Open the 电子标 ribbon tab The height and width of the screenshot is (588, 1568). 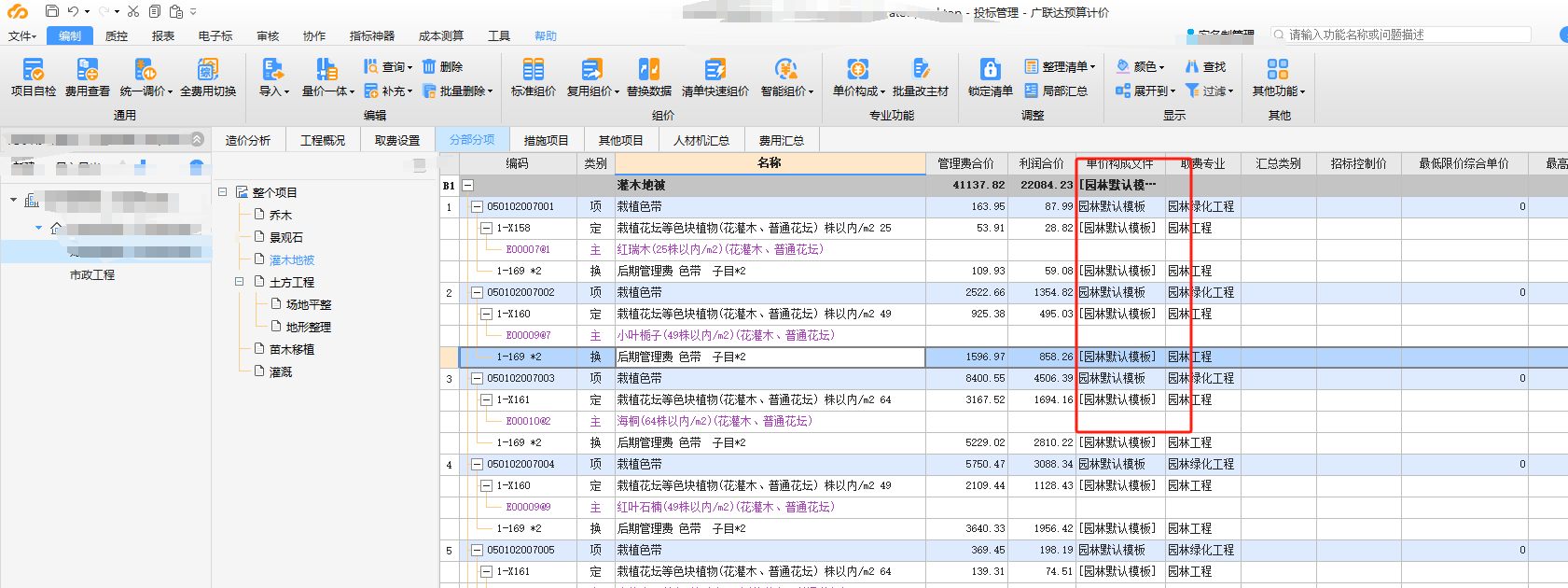coord(215,36)
